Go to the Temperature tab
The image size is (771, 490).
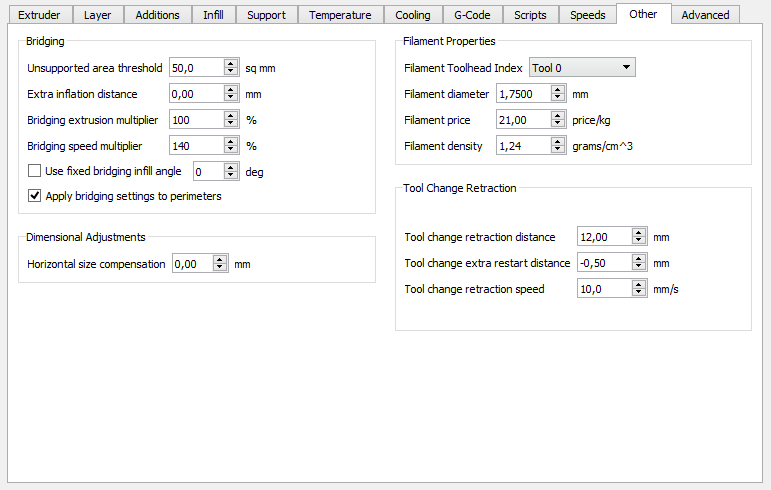[340, 15]
